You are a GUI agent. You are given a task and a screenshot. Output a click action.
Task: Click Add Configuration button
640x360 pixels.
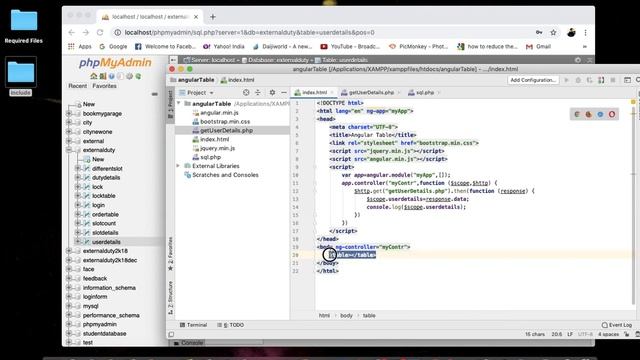click(x=533, y=80)
